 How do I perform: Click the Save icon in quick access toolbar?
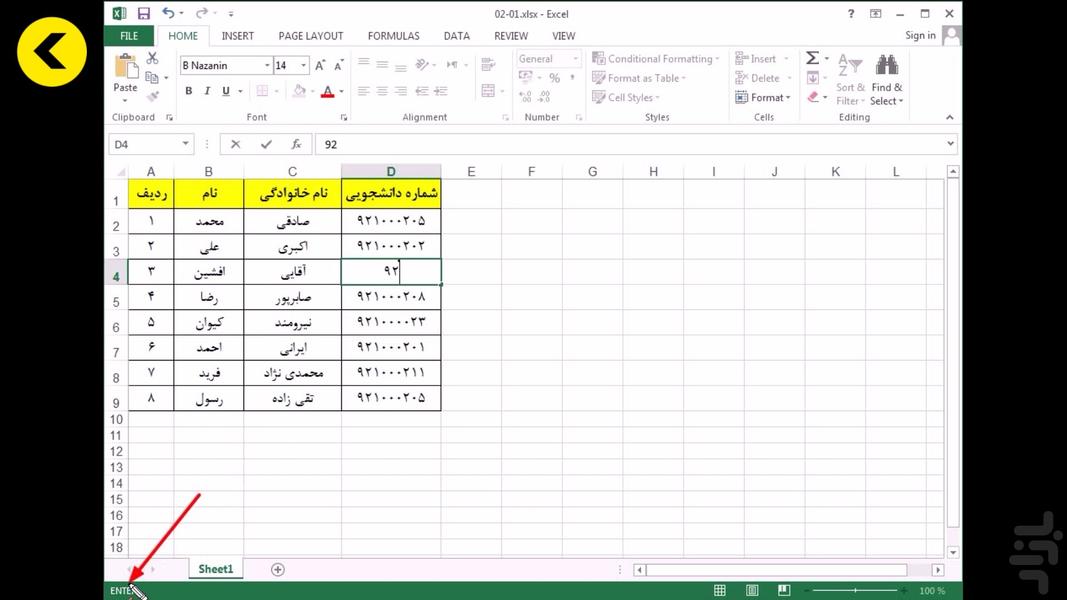click(144, 14)
